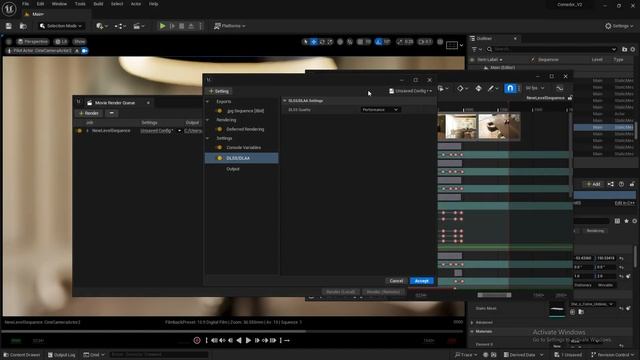Toggle the .jpg Sequence export setting

click(220, 111)
